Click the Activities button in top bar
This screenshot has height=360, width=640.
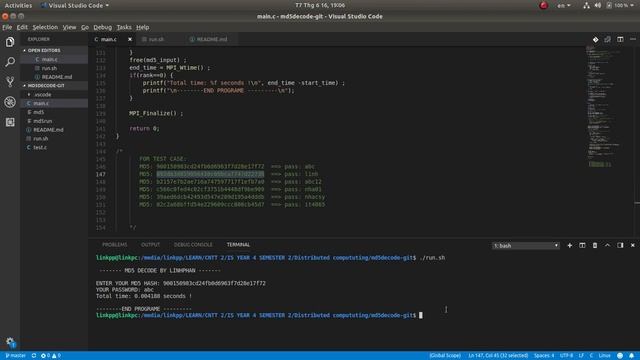18,5
